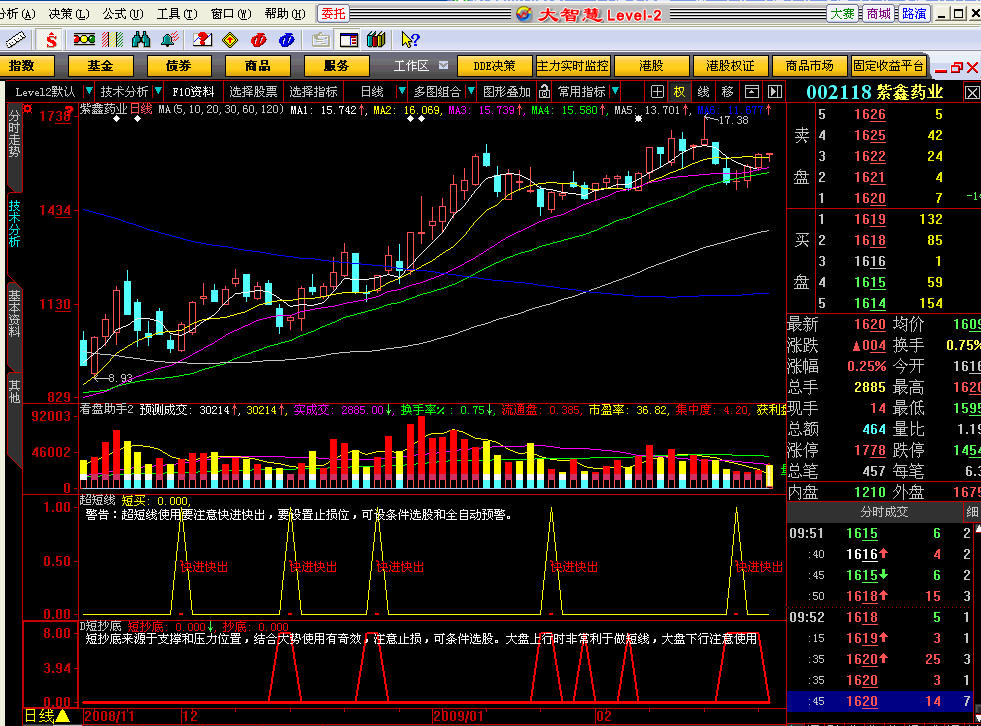Click the lock icon beside 图形叠加
This screenshot has width=981, height=726.
click(x=544, y=91)
